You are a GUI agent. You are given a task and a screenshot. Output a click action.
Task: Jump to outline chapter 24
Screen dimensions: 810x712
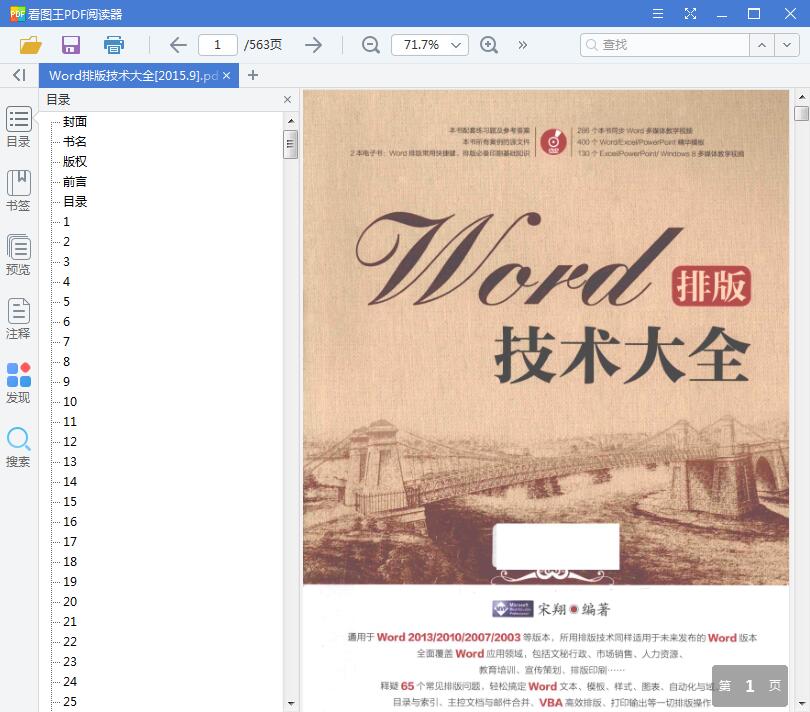click(x=70, y=682)
